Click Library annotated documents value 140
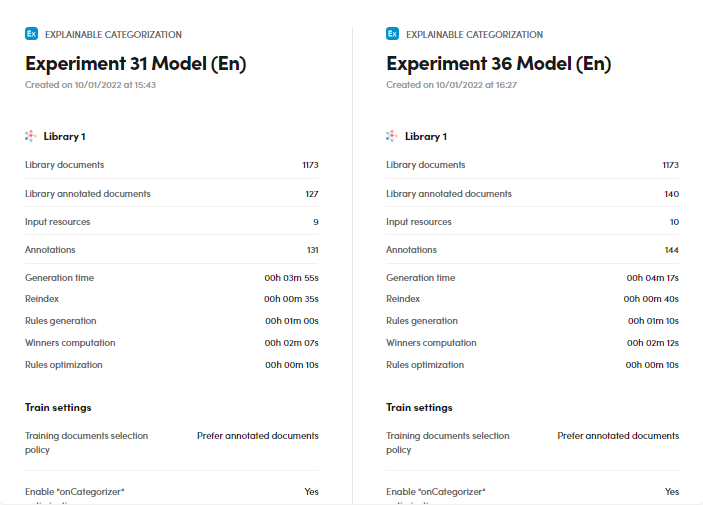Screen dimensions: 703x505 [x=671, y=194]
